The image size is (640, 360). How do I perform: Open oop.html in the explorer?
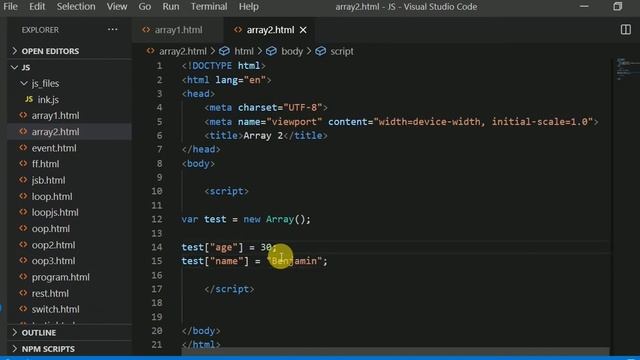pos(69,229)
